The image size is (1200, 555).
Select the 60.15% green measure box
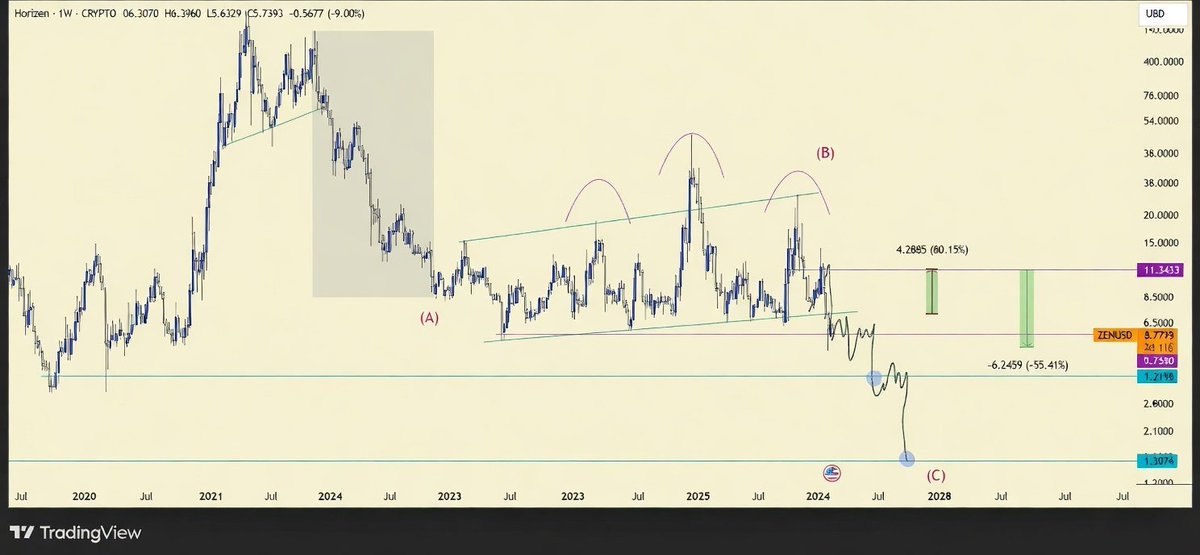931,292
